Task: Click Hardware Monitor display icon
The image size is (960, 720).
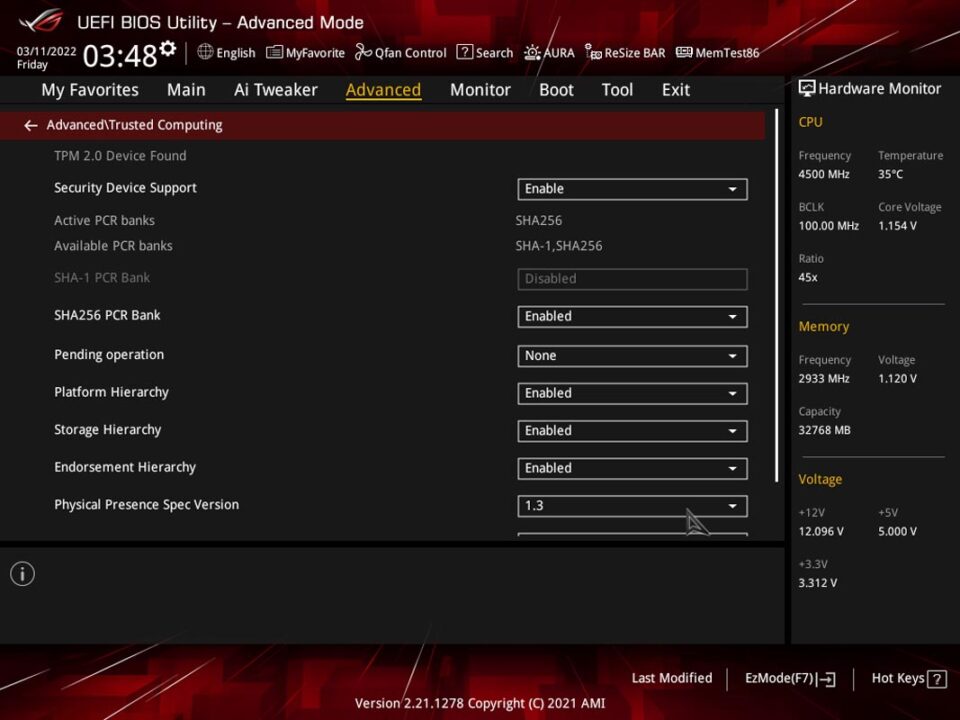Action: (x=807, y=89)
